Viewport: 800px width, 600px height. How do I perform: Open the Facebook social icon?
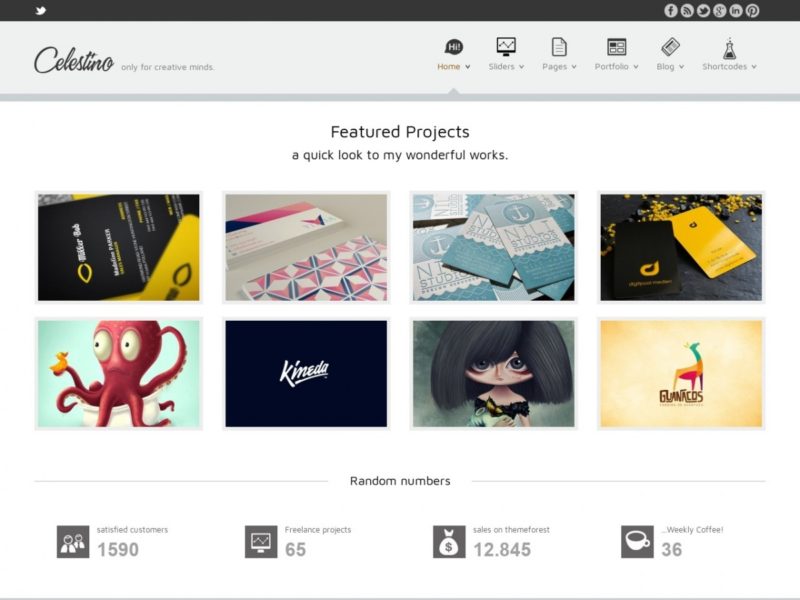[670, 10]
